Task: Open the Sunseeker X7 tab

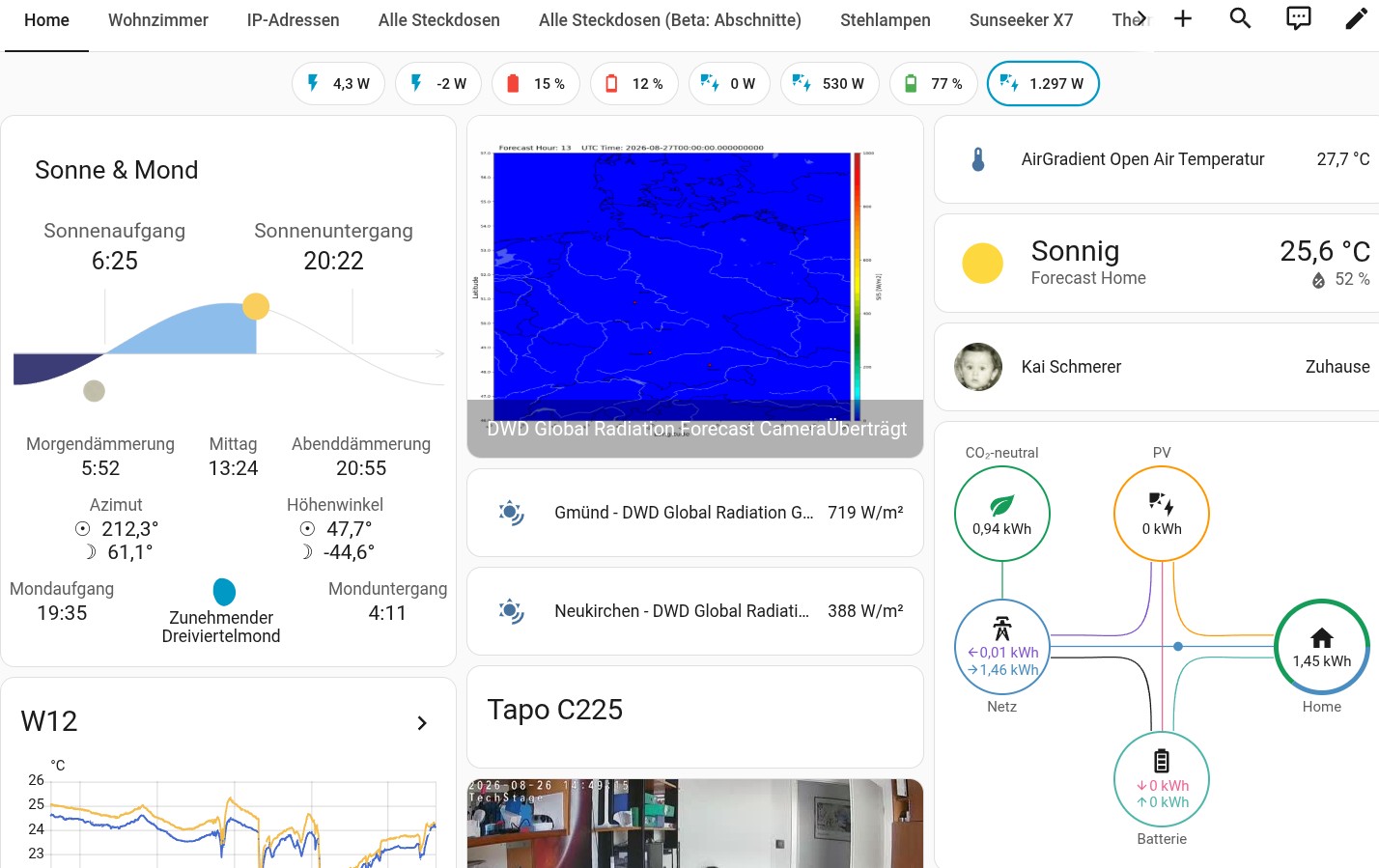Action: pos(1022,20)
